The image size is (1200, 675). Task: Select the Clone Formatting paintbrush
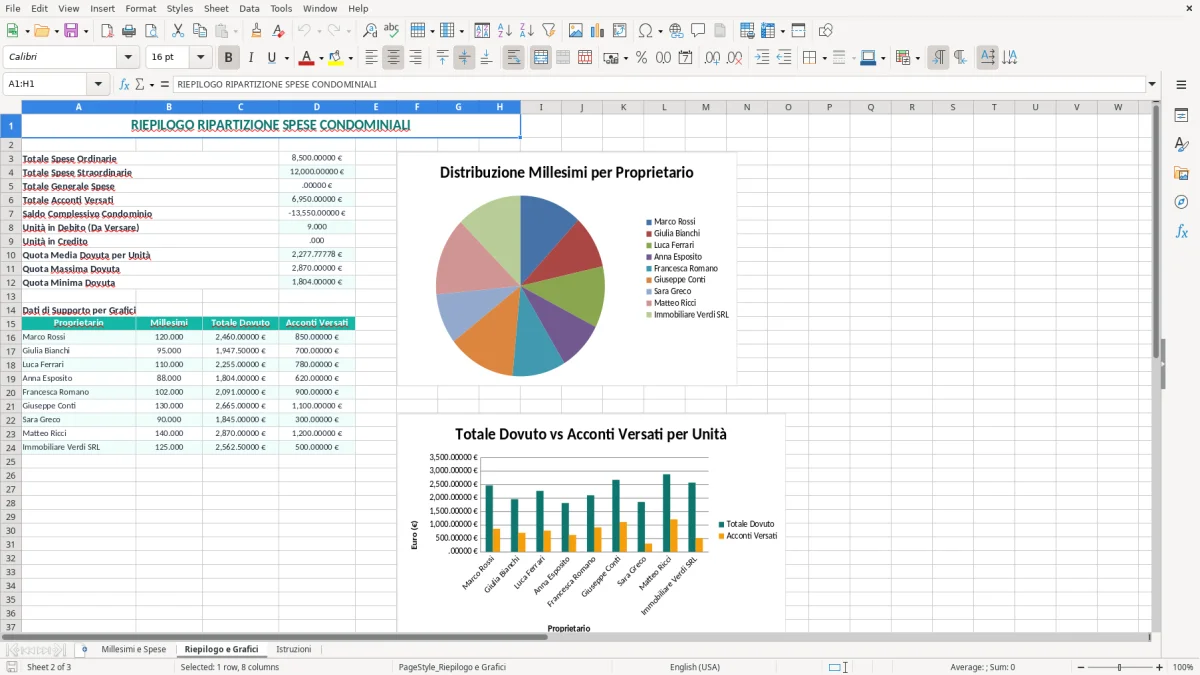click(256, 31)
